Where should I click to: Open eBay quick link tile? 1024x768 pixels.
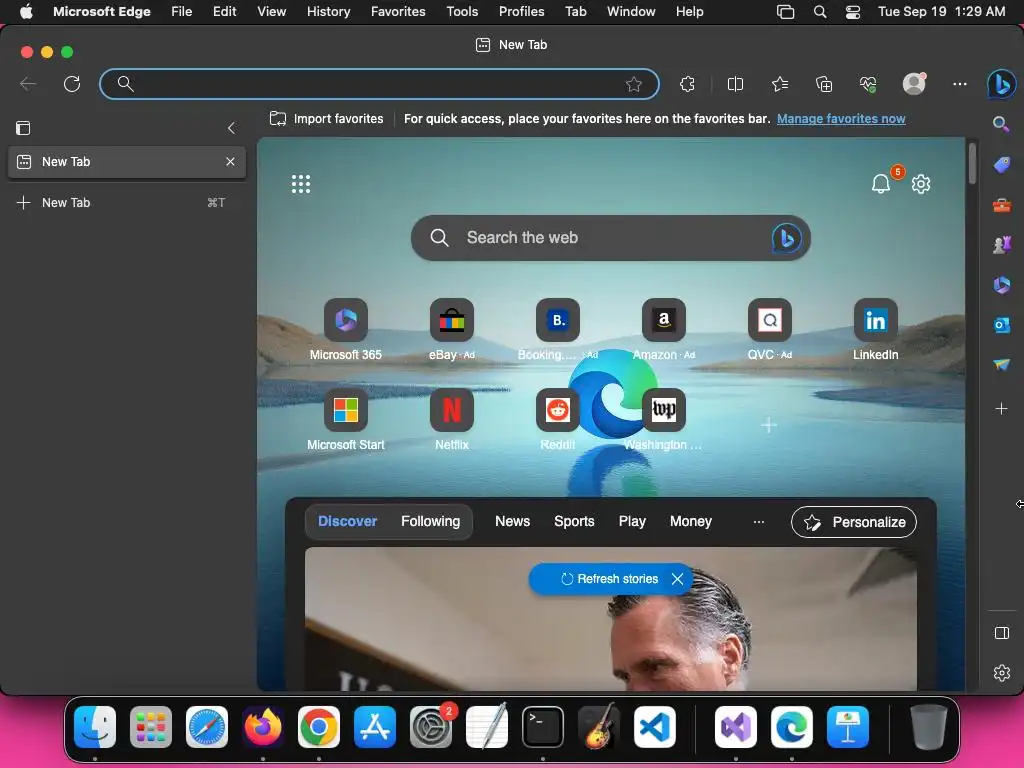(x=452, y=330)
